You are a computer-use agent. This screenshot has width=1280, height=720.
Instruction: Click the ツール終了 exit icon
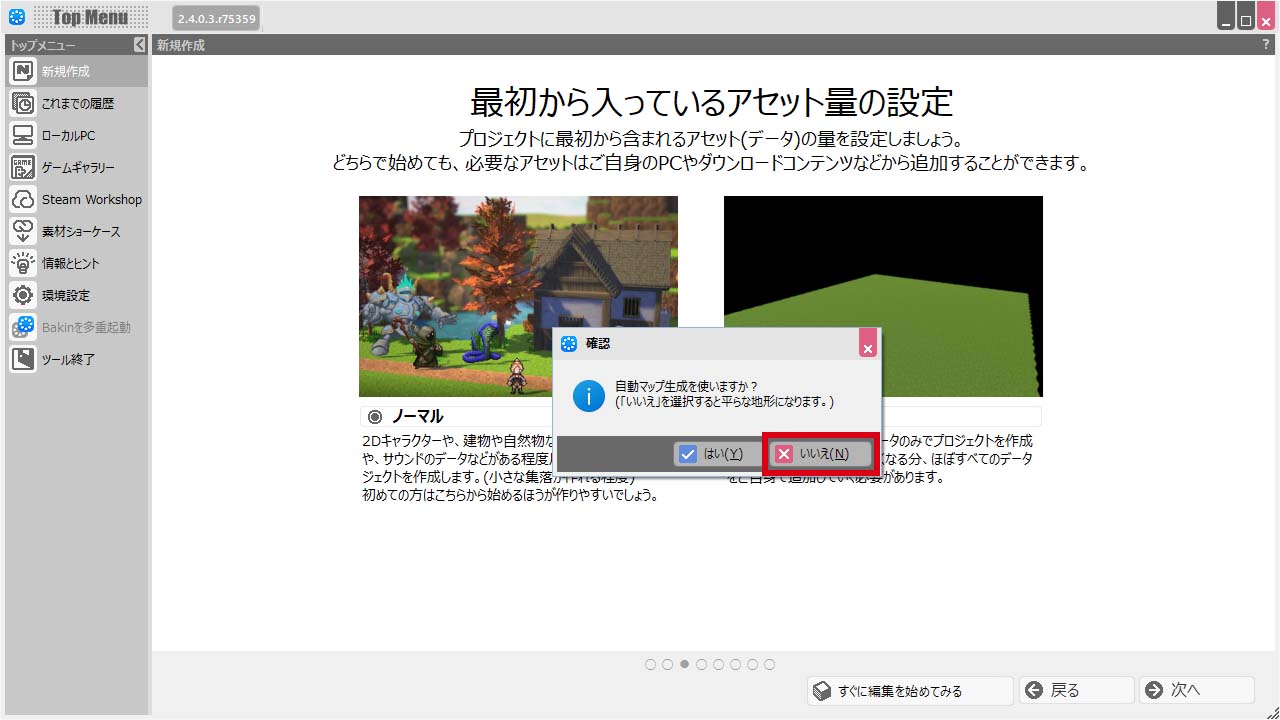pos(24,359)
